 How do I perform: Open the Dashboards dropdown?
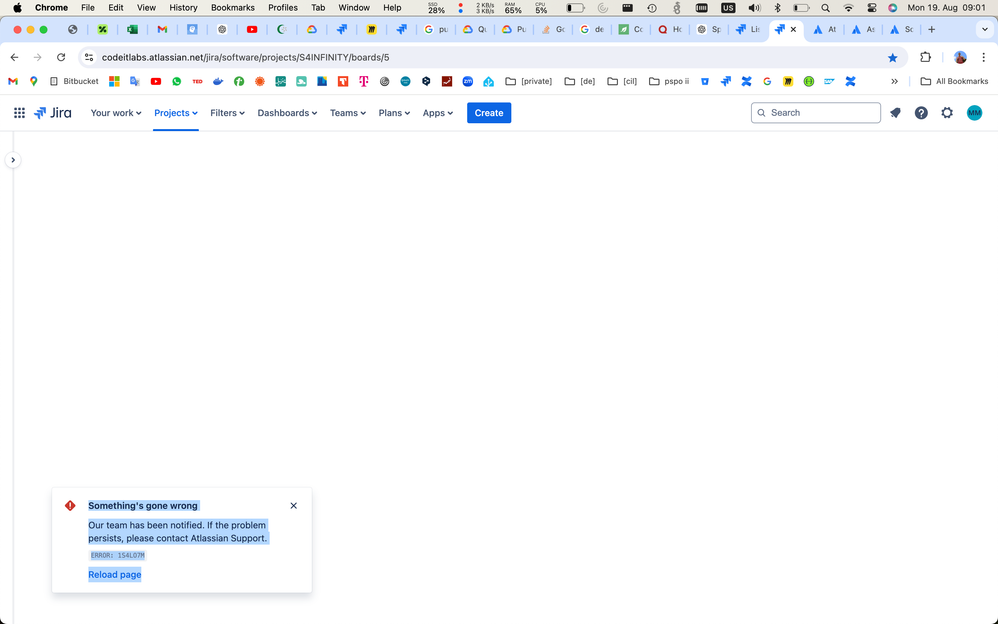tap(287, 113)
